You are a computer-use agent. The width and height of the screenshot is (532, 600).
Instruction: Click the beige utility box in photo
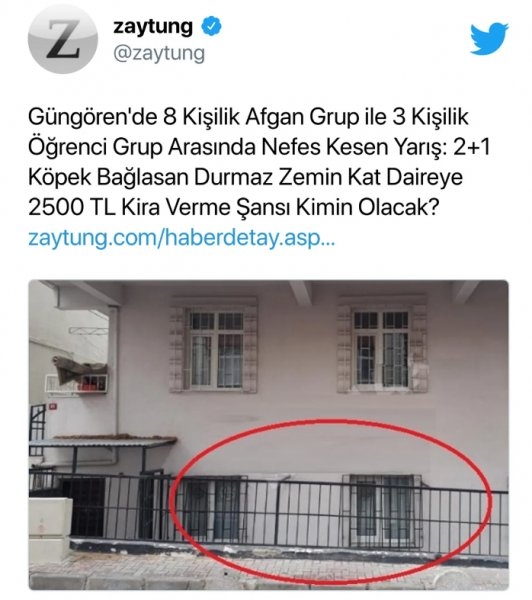pos(50,527)
